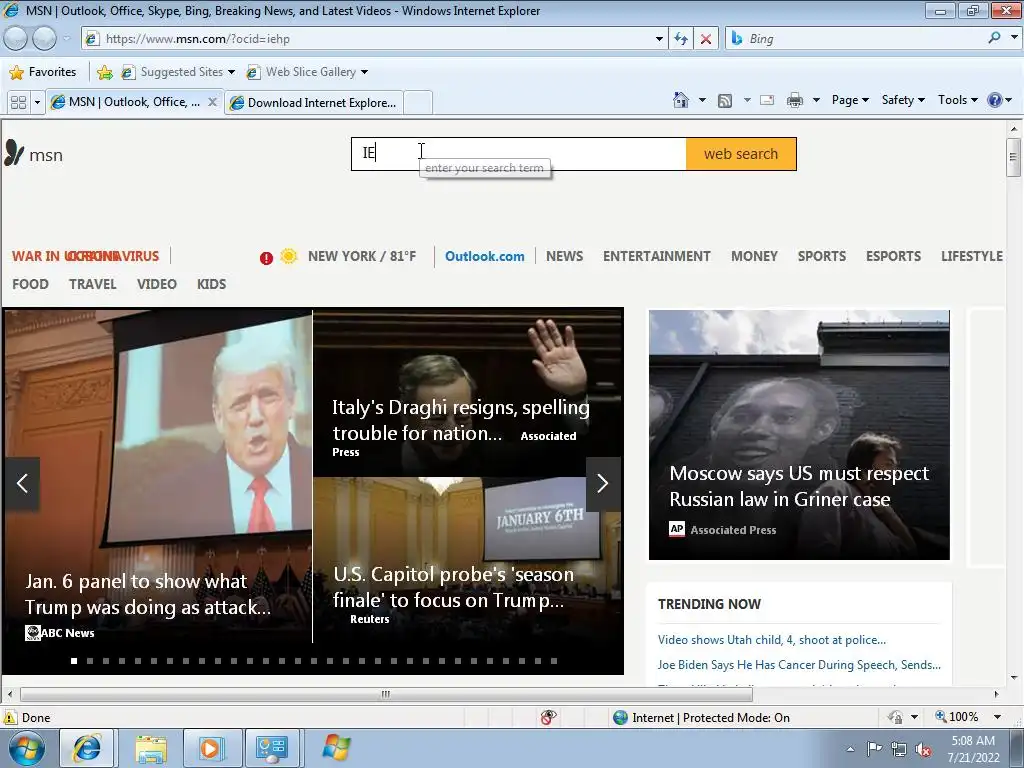The width and height of the screenshot is (1024, 768).
Task: Click NEW YORK / 81°F weather link
Action: [x=362, y=256]
